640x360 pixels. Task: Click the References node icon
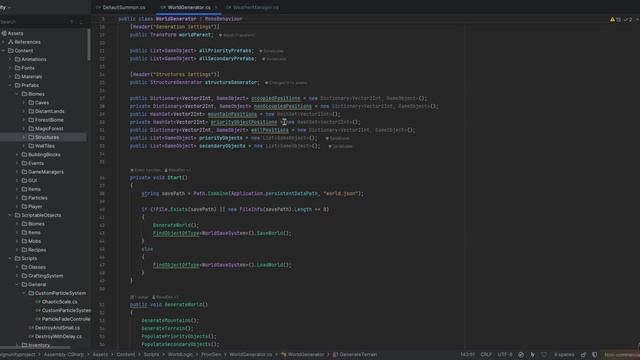click(x=11, y=42)
